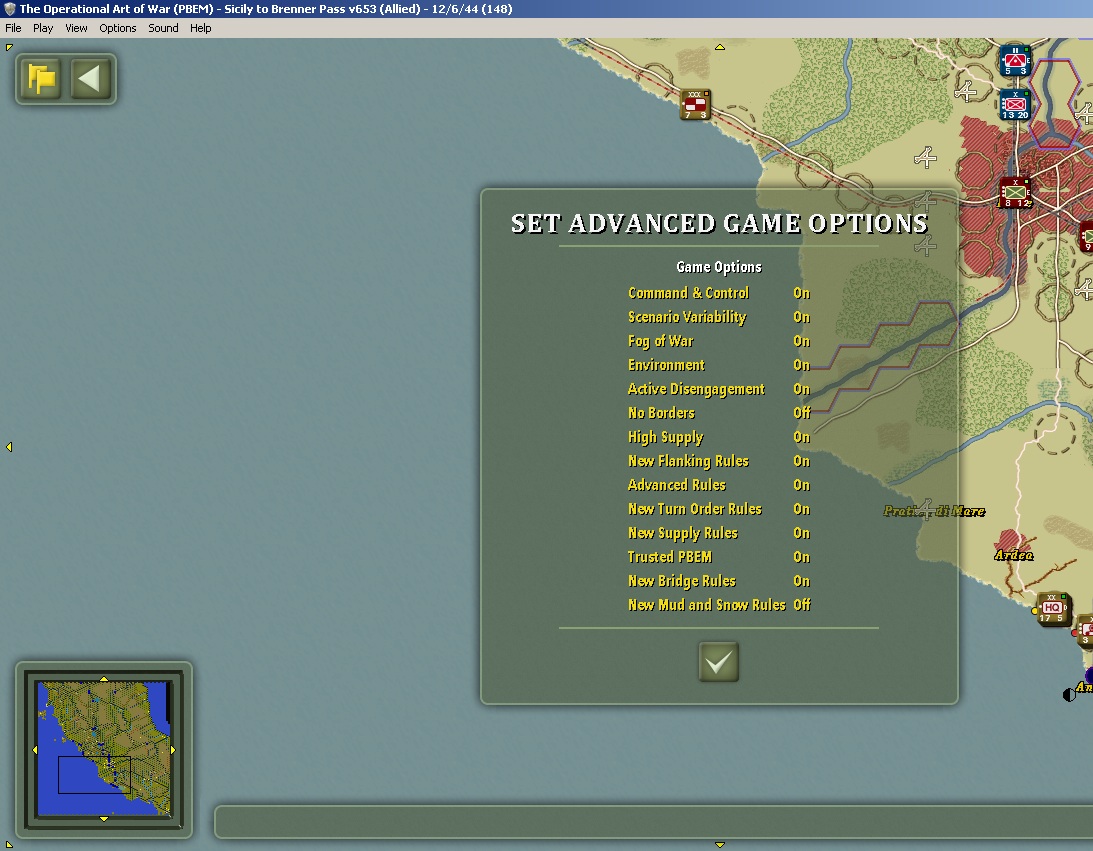The width and height of the screenshot is (1093, 851).
Task: Click the minimap overview of Italy
Action: click(104, 749)
